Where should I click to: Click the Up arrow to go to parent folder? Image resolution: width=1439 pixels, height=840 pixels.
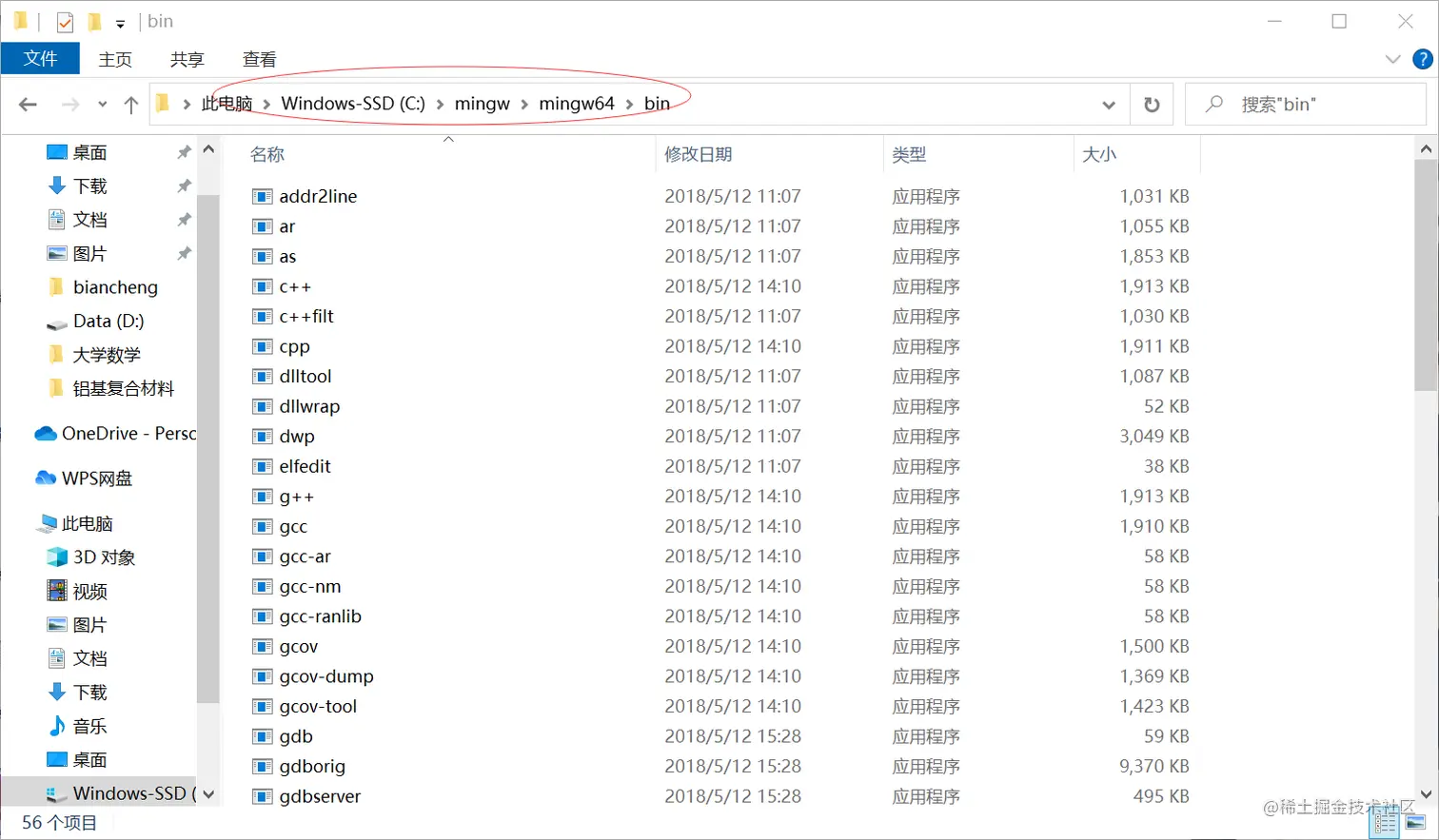pyautogui.click(x=131, y=105)
